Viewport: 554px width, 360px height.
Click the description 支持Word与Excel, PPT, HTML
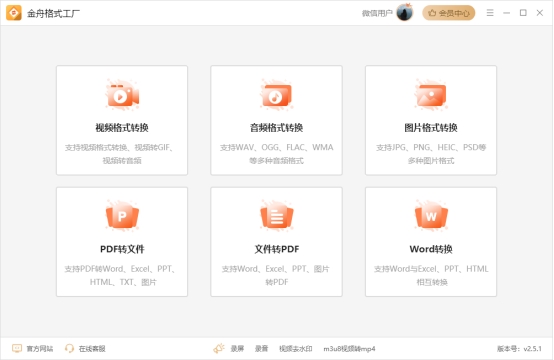coord(431,275)
